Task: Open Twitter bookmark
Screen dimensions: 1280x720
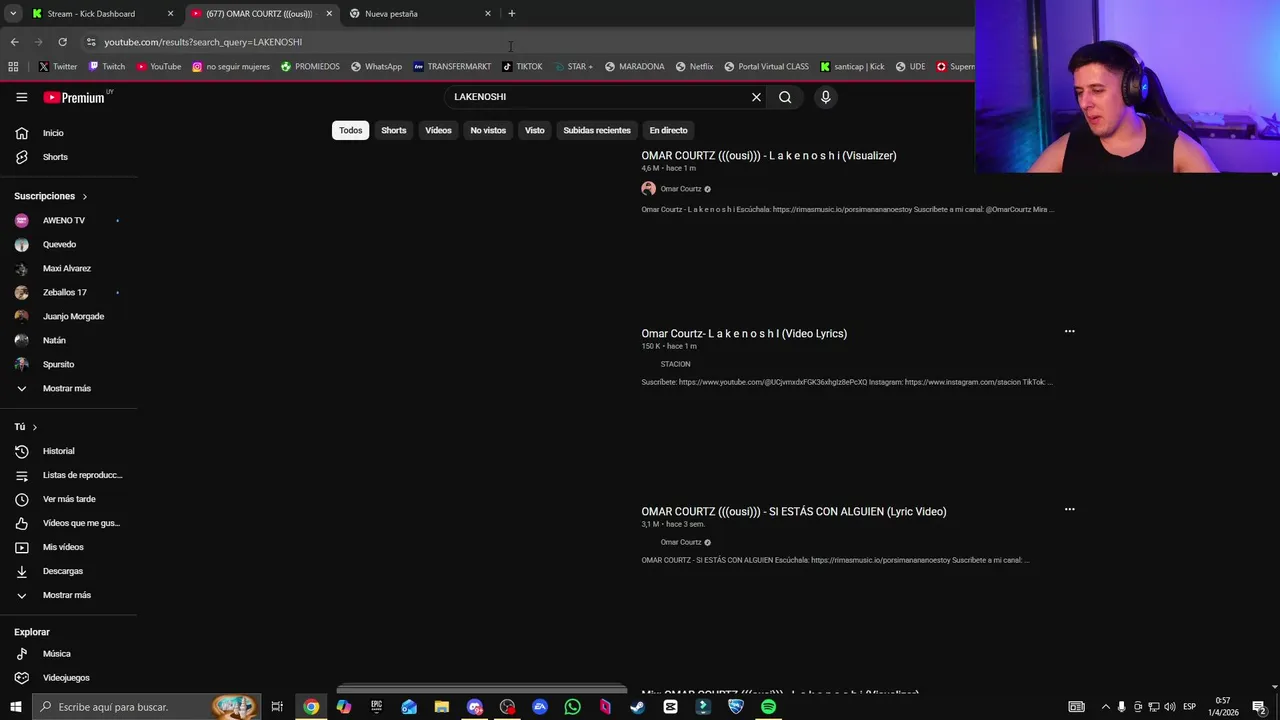Action: 58,67
